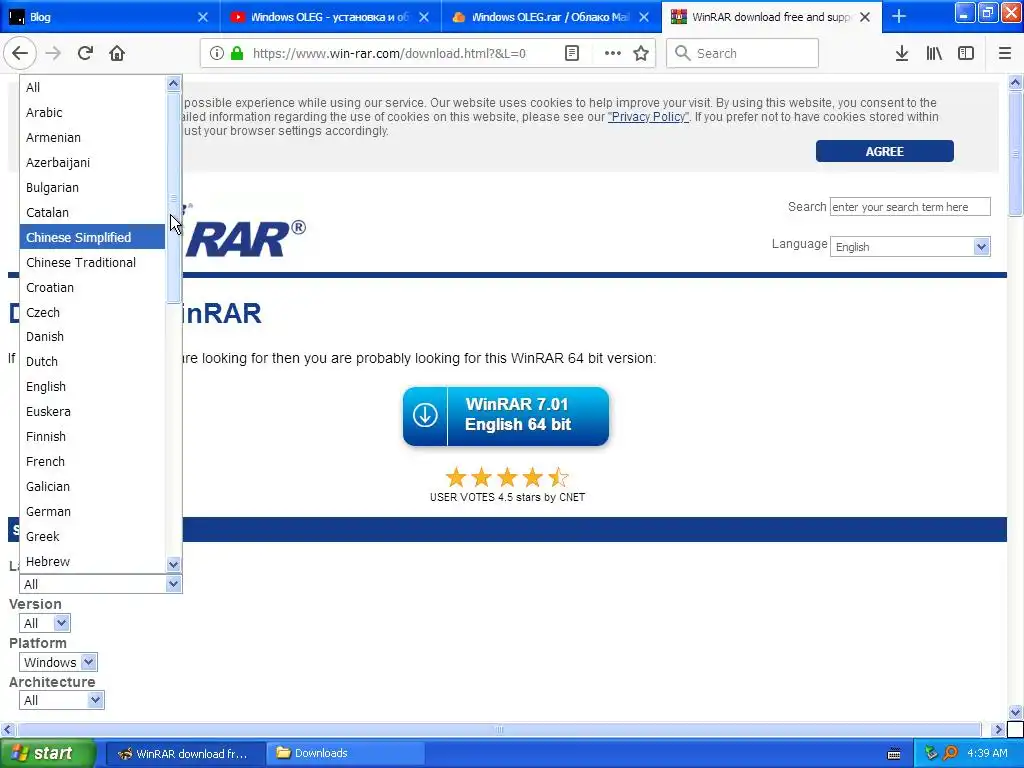Click the URL address field

(389, 54)
